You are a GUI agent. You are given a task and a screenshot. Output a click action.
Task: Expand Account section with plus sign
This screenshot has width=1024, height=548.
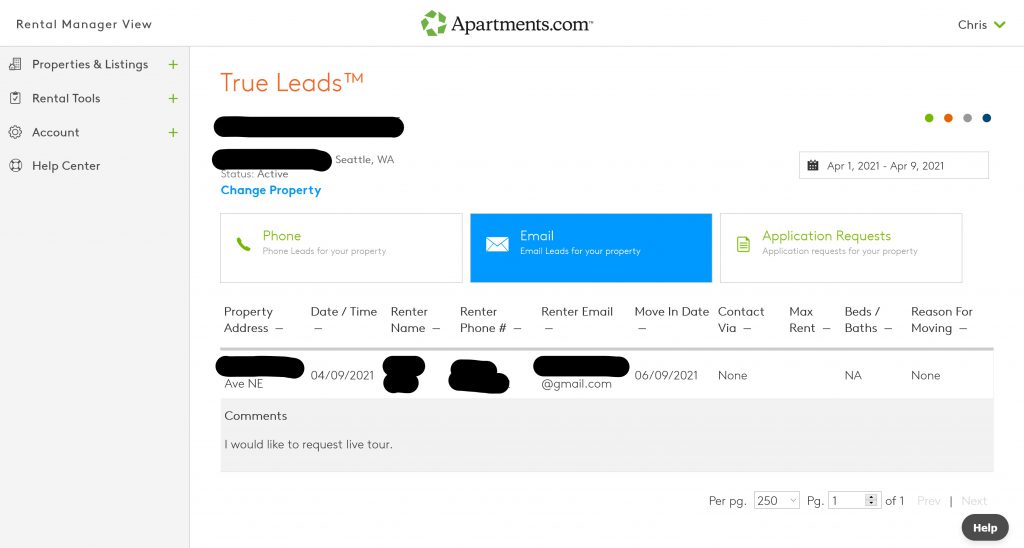173,132
